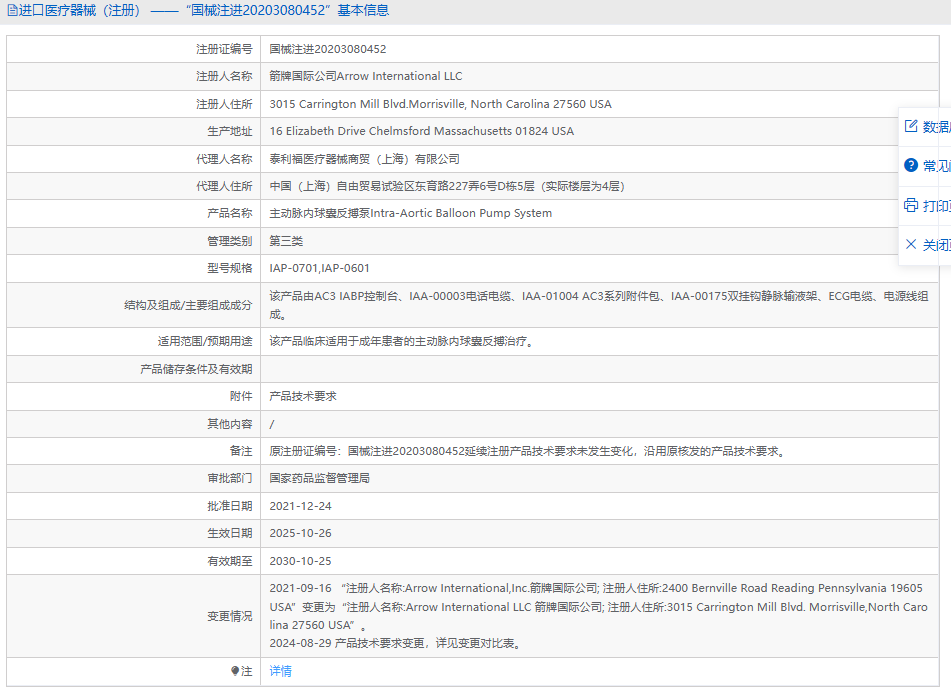Click the 生效日期 row label
The width and height of the screenshot is (951, 693).
coord(229,533)
